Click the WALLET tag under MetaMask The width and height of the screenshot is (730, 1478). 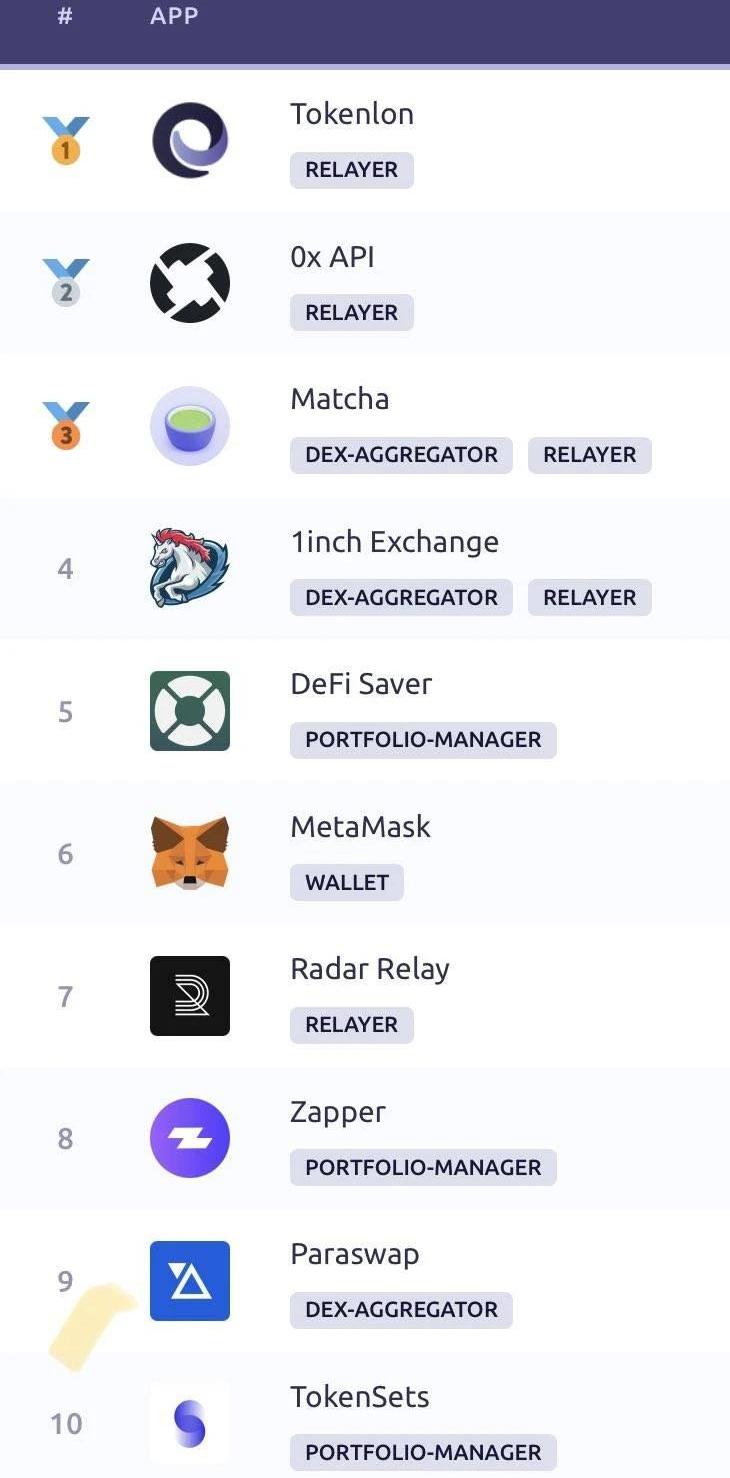tap(347, 883)
